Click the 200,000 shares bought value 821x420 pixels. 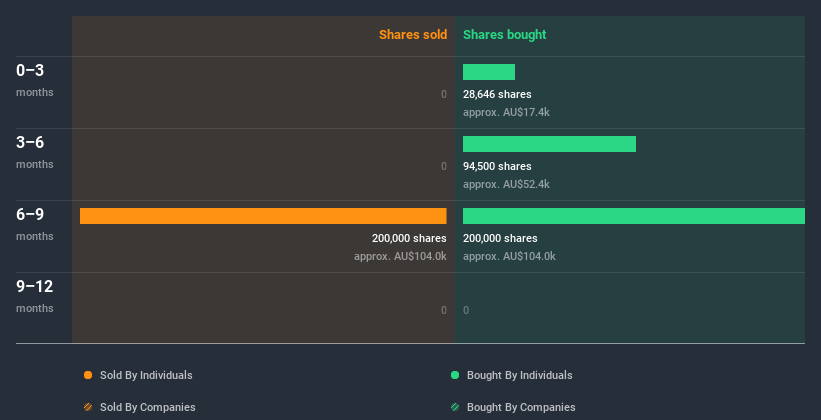click(x=500, y=238)
